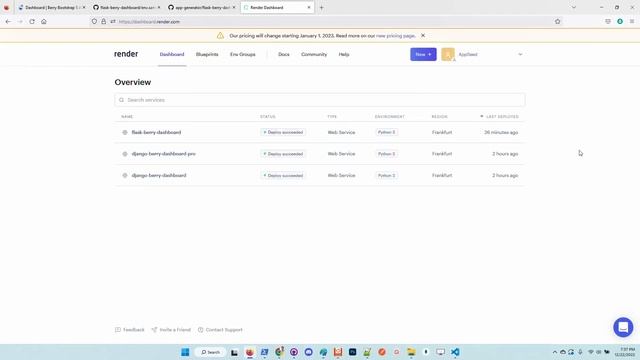Open the Firefox application menu
Viewport: 640px width, 360px height.
point(631,22)
